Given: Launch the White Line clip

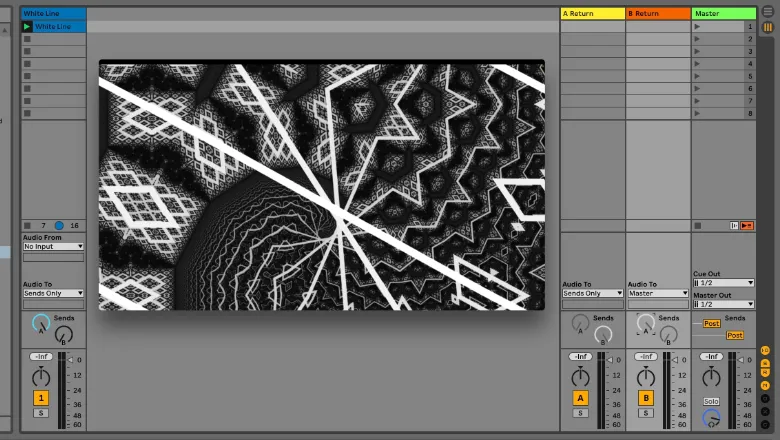Looking at the screenshot, I should [x=27, y=26].
